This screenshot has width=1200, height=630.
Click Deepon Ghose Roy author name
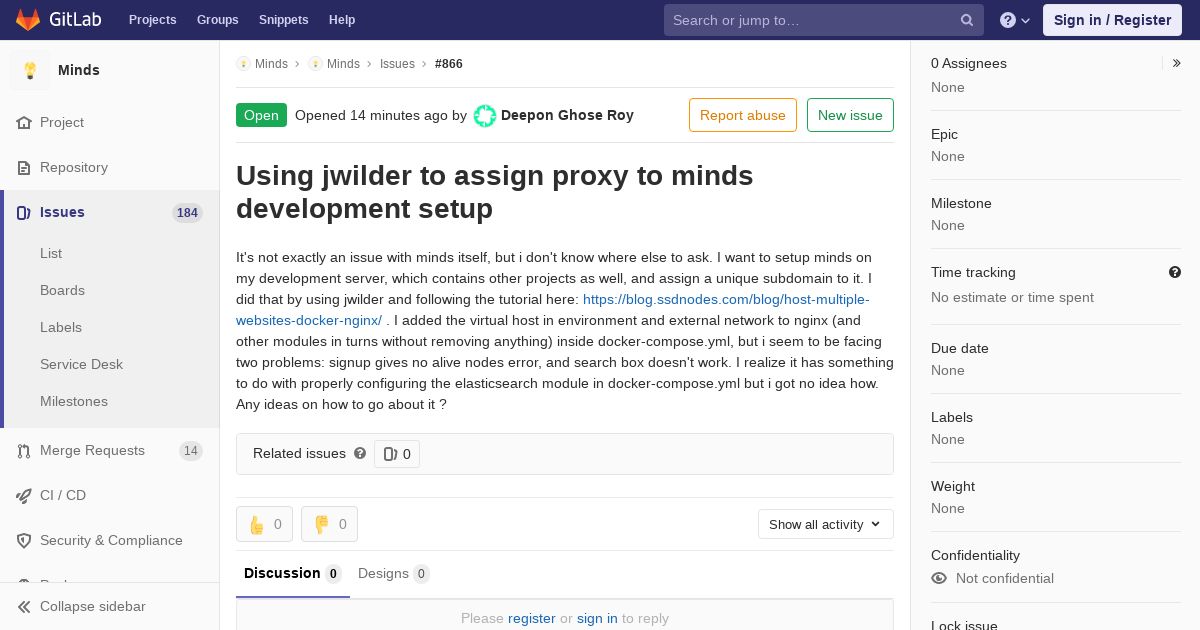567,115
